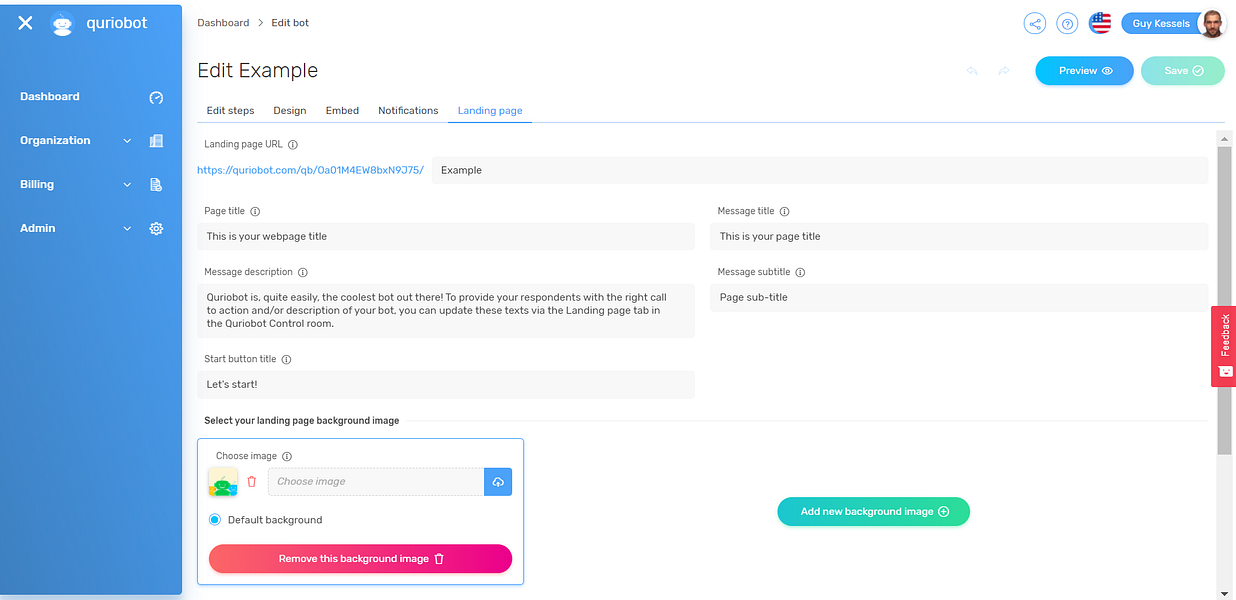Delete image with red trash icon
Image resolution: width=1236 pixels, height=600 pixels.
[x=252, y=481]
